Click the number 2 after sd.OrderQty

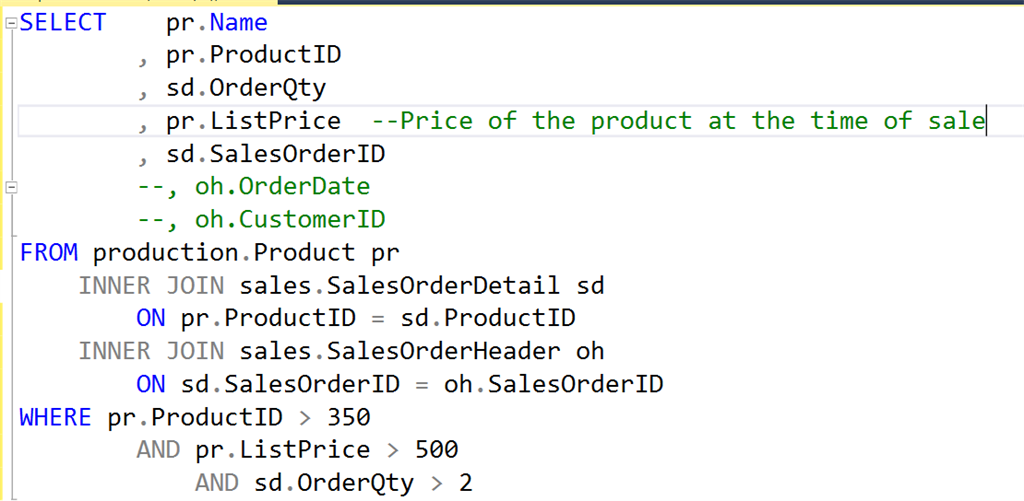pyautogui.click(x=465, y=483)
